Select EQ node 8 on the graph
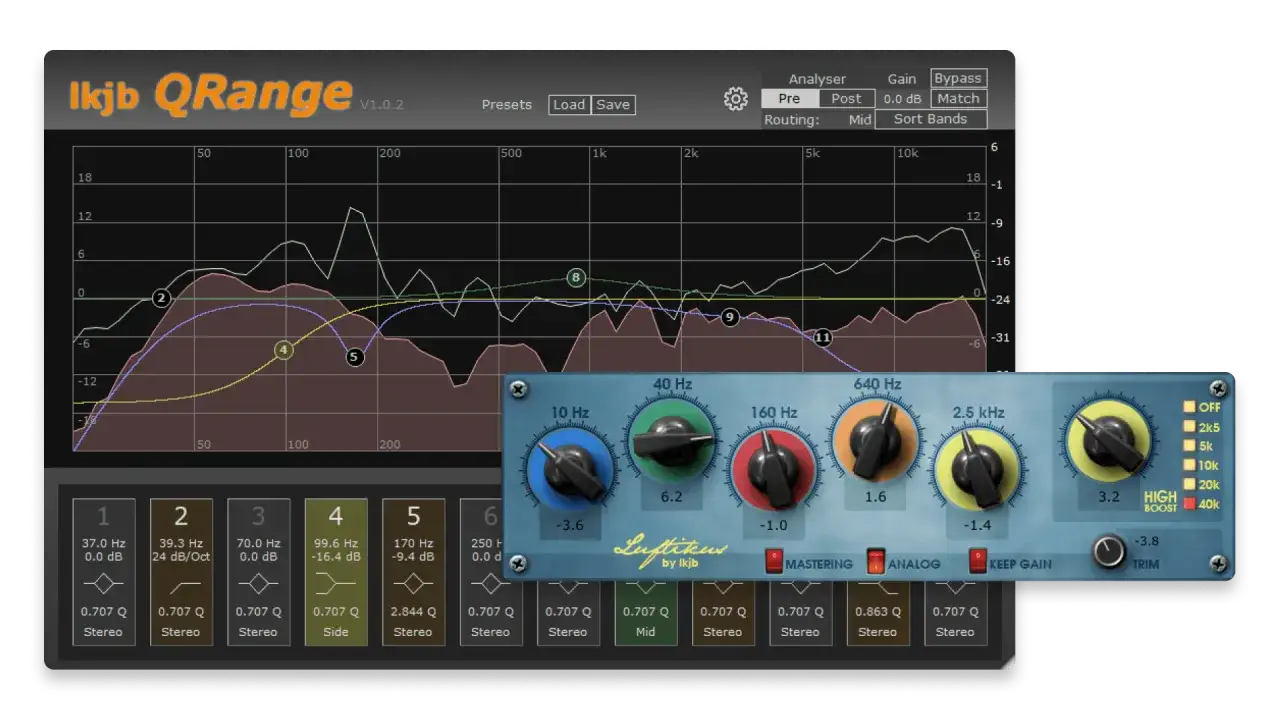The width and height of the screenshot is (1280, 720). [576, 277]
